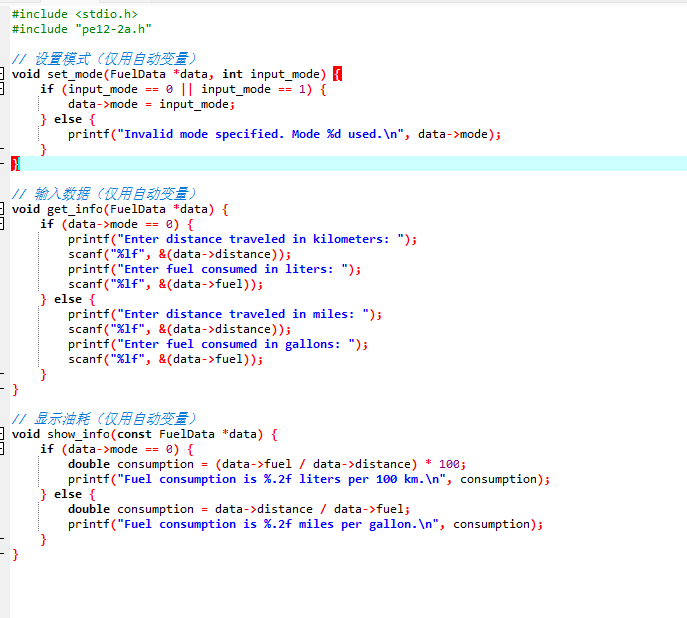Viewport: 687px width, 618px height.
Task: Click the #include <stdio.h> line
Action: coord(74,14)
